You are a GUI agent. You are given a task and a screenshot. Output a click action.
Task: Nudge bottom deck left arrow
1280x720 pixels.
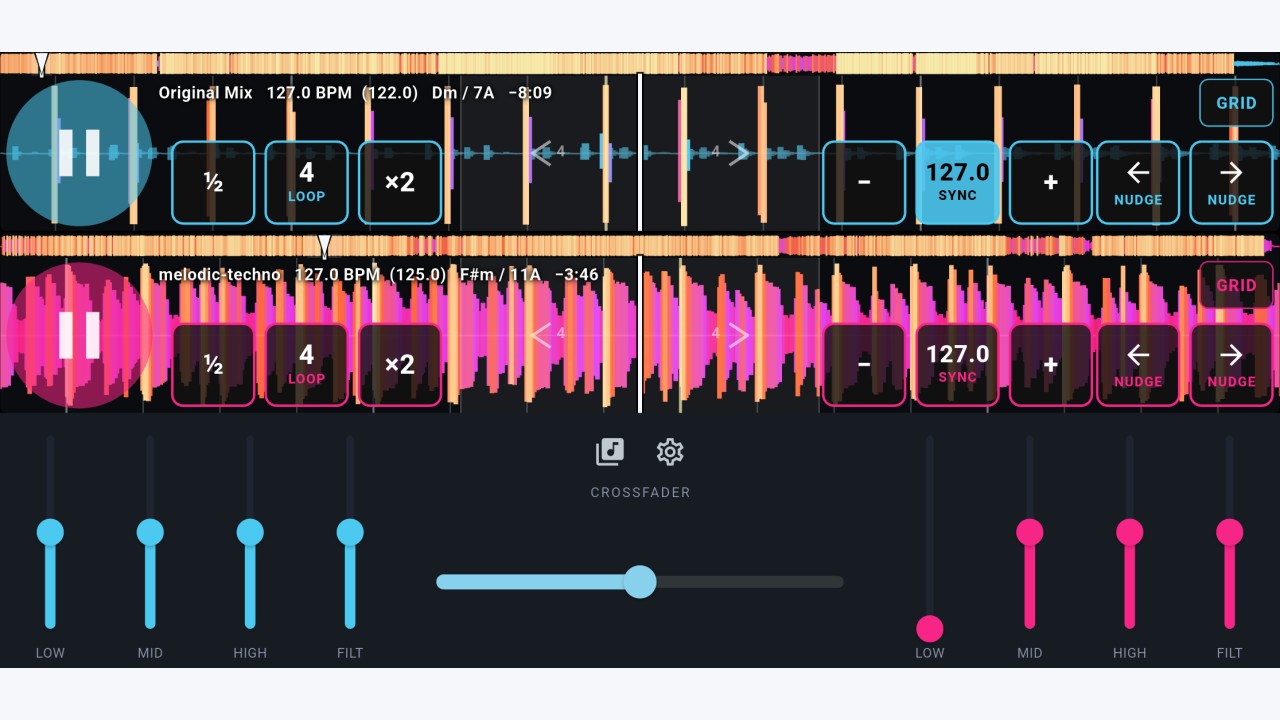click(x=1138, y=364)
